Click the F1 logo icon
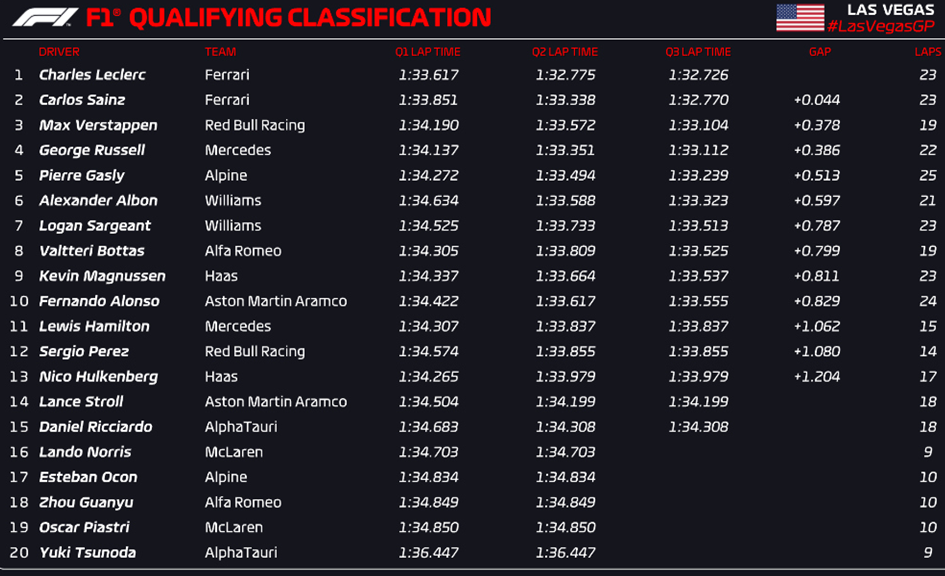 pos(45,17)
